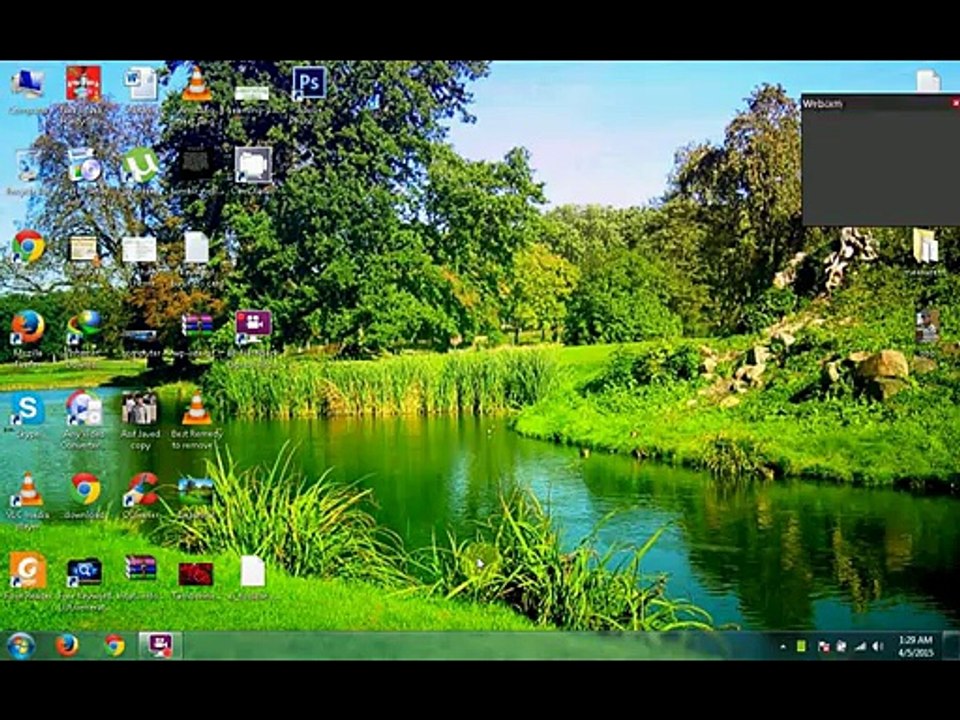The image size is (960, 720).
Task: Select the red Tahoma image file
Action: tap(196, 574)
